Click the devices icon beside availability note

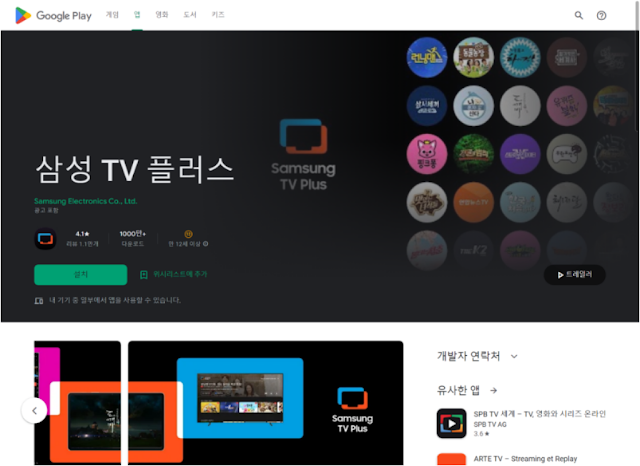click(x=39, y=301)
